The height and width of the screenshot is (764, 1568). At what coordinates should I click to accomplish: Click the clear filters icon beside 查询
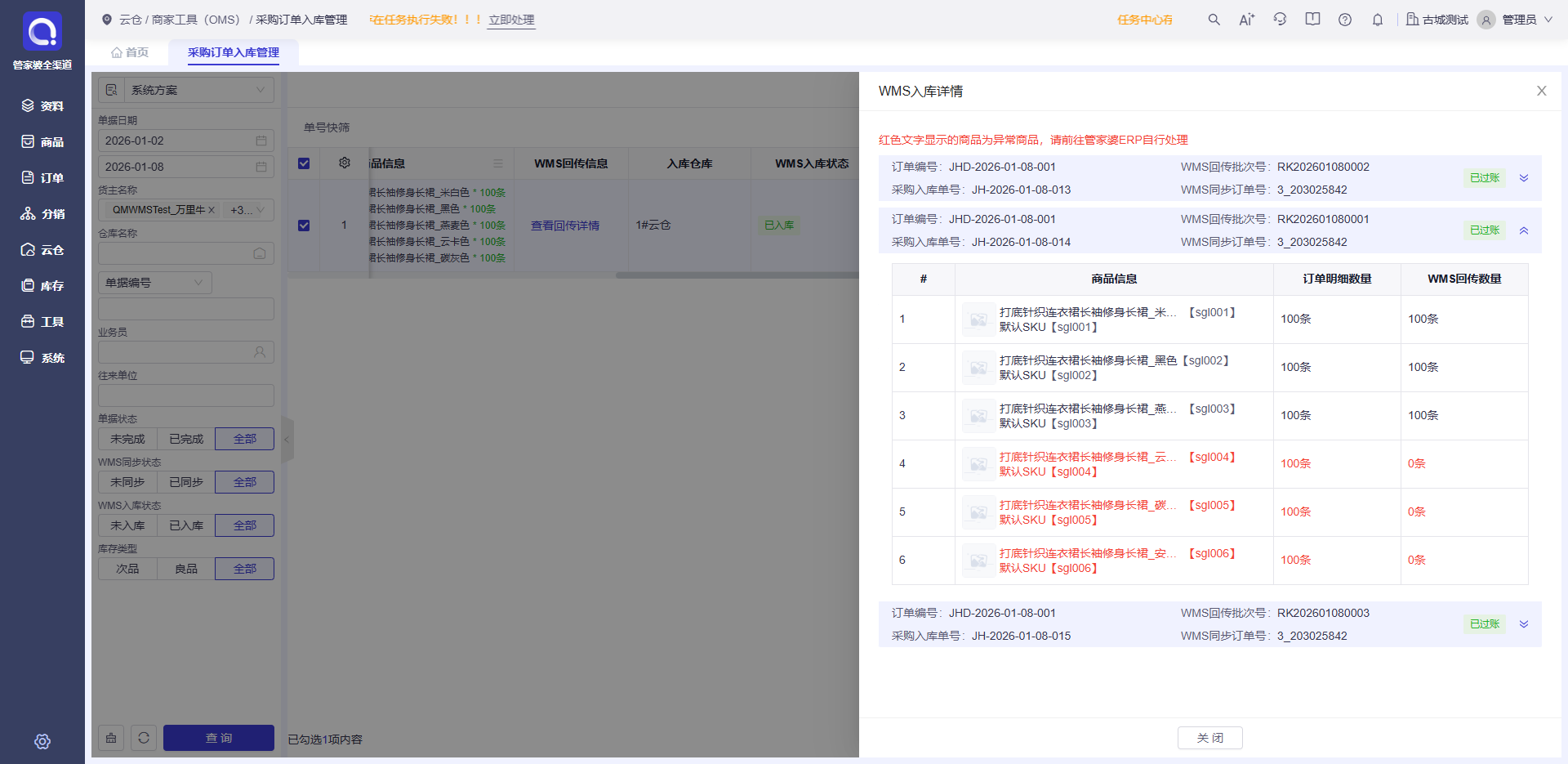(111, 738)
